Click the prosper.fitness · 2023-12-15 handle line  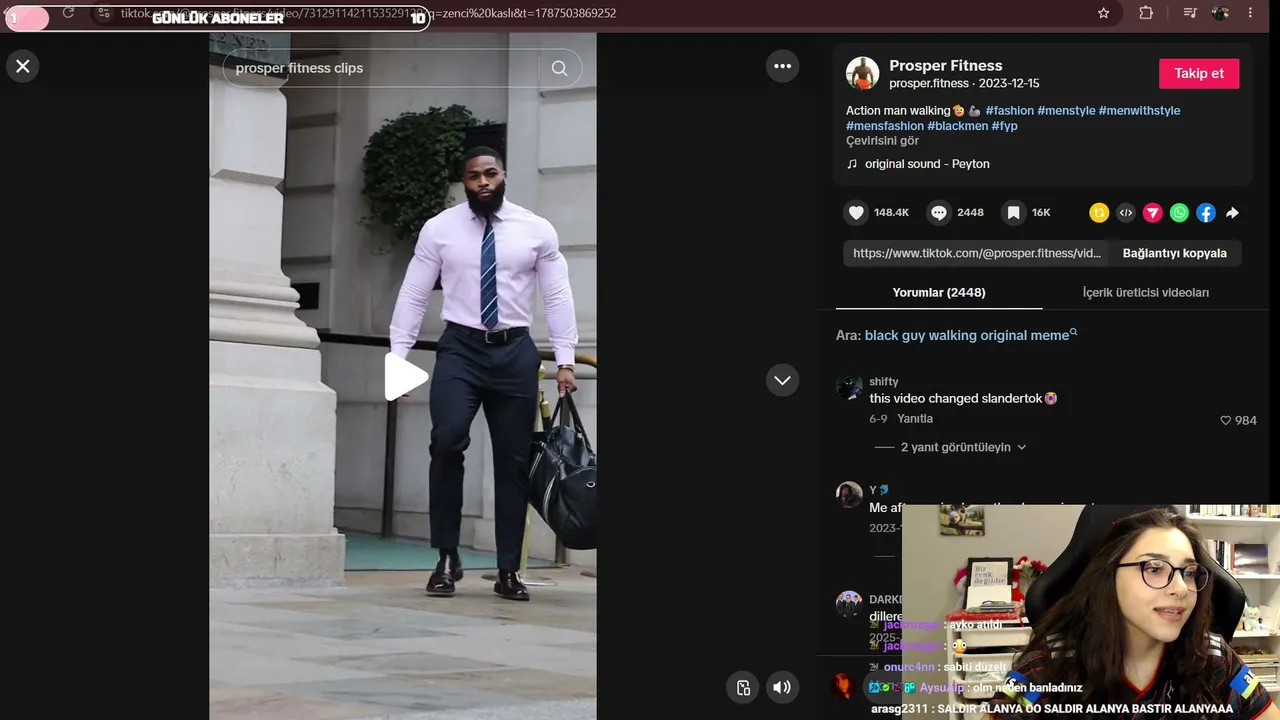pos(964,84)
